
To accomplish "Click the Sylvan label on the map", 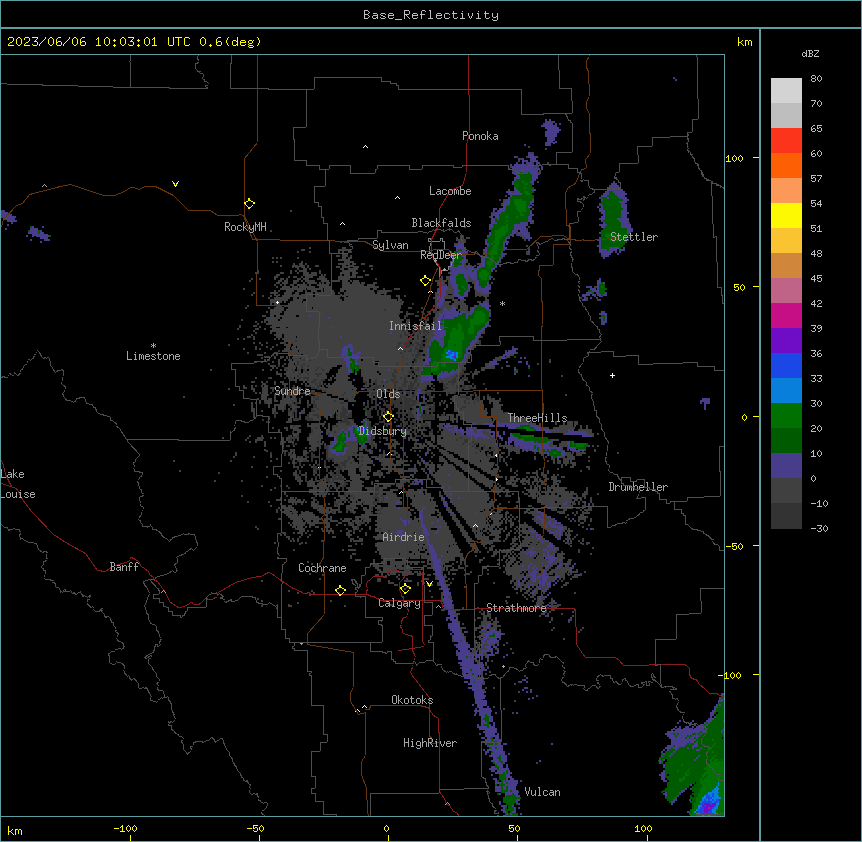I will 390,245.
